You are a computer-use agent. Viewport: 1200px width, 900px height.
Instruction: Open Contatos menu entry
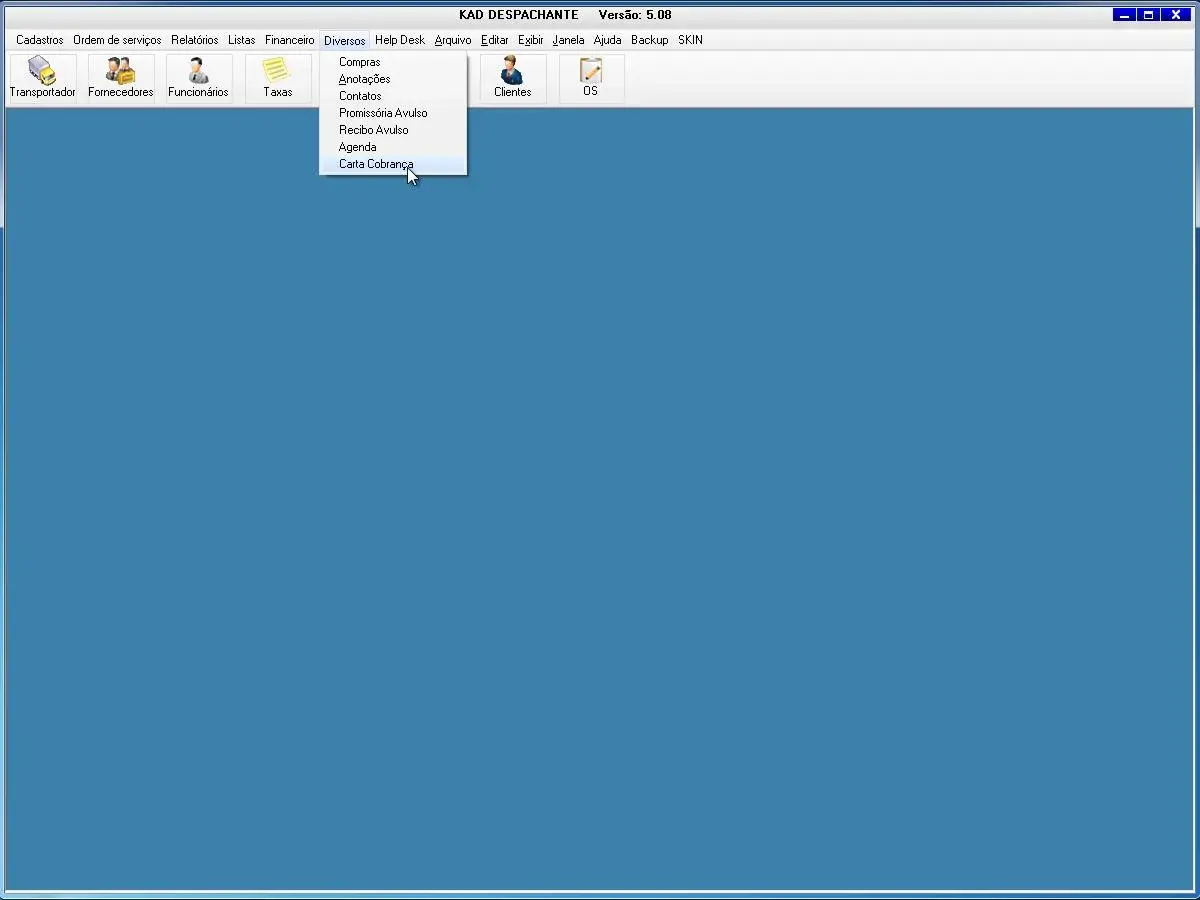pos(360,96)
